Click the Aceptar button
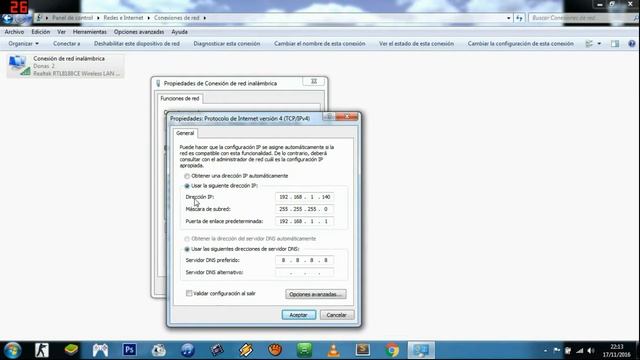 coord(298,315)
